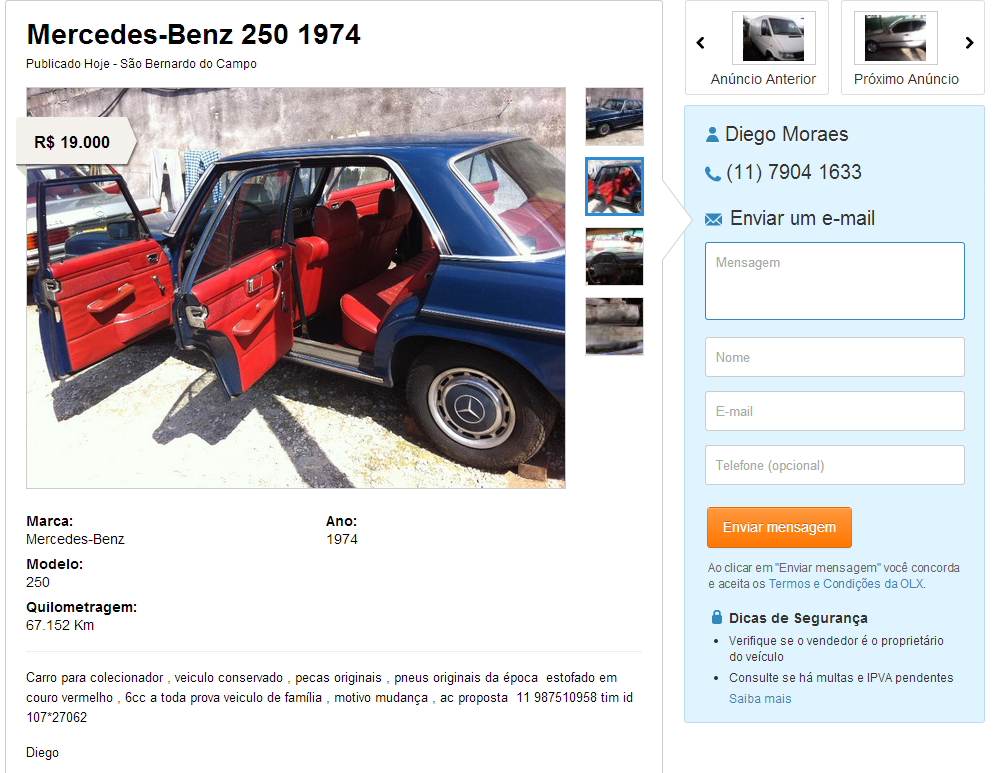The width and height of the screenshot is (996, 773).
Task: Select the fourth gallery thumbnail
Action: [614, 326]
